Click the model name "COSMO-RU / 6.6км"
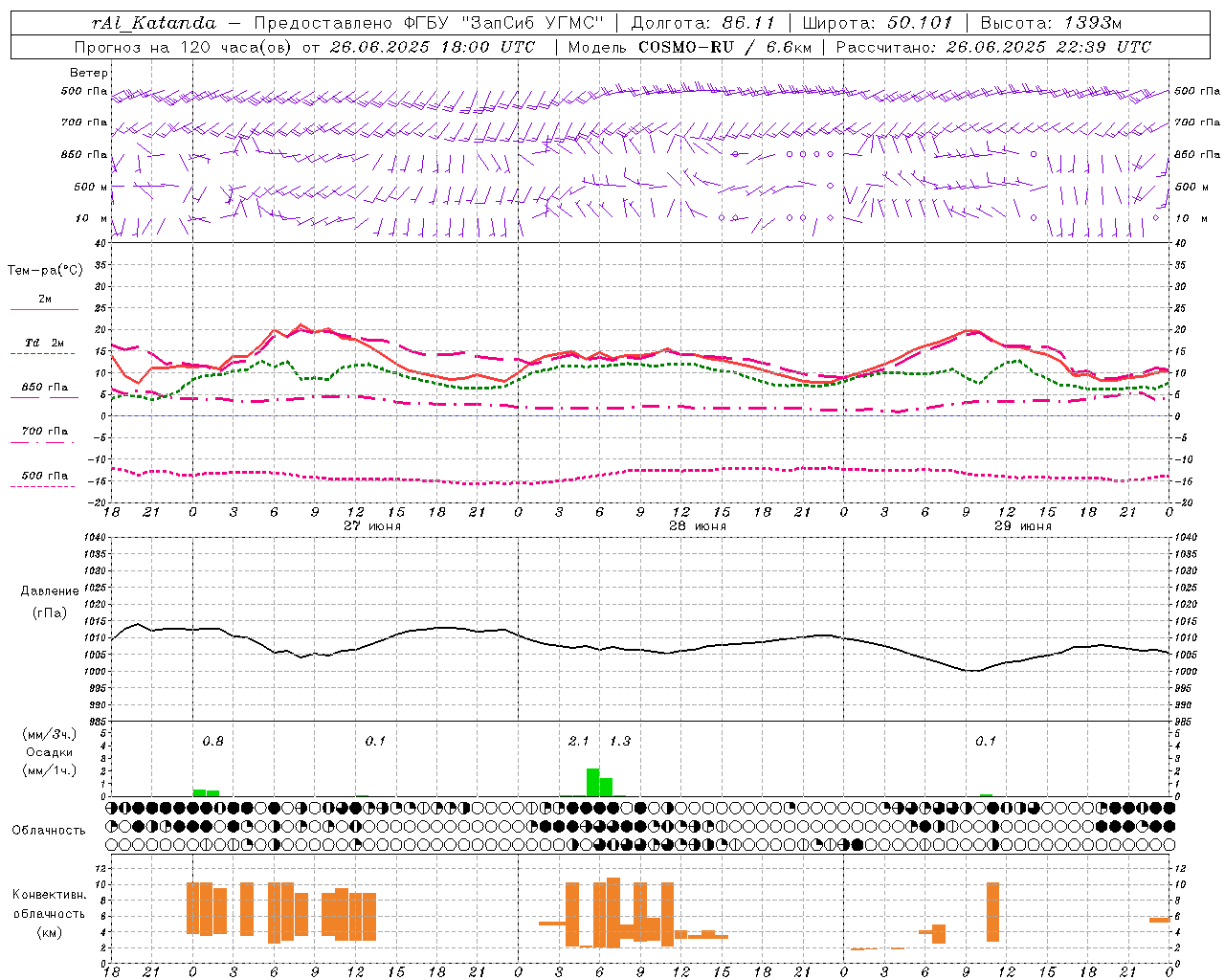This screenshot has height=980, width=1225. click(x=725, y=47)
